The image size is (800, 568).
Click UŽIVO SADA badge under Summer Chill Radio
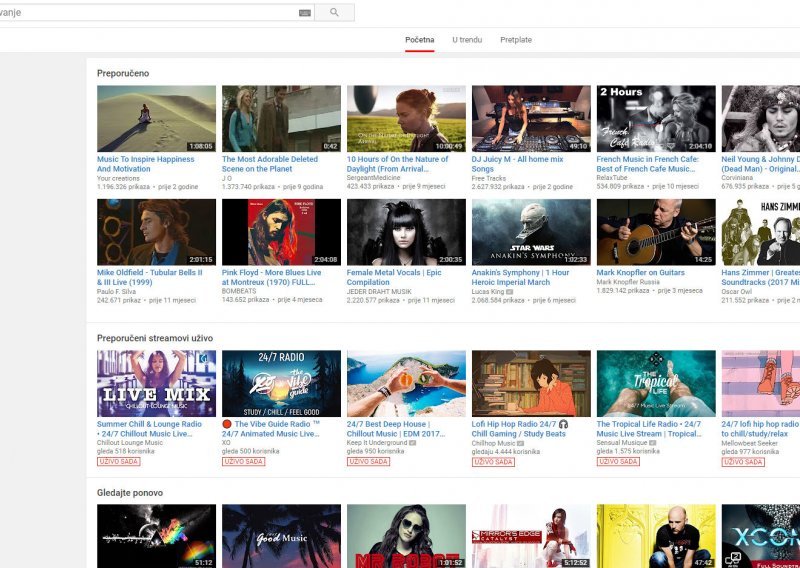coord(118,461)
